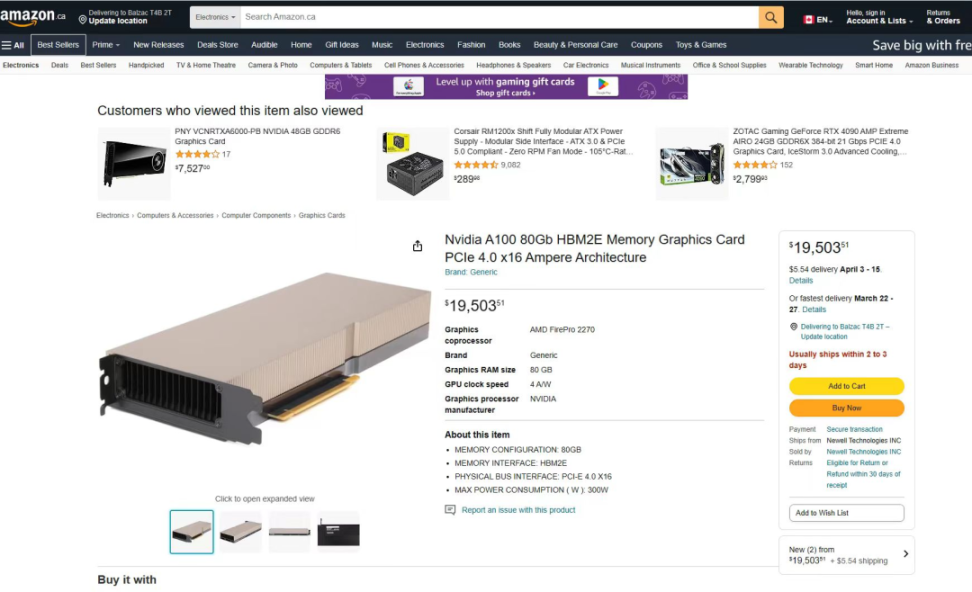Screen dimensions: 972x592
Task: Click the Buy Now button
Action: point(846,408)
